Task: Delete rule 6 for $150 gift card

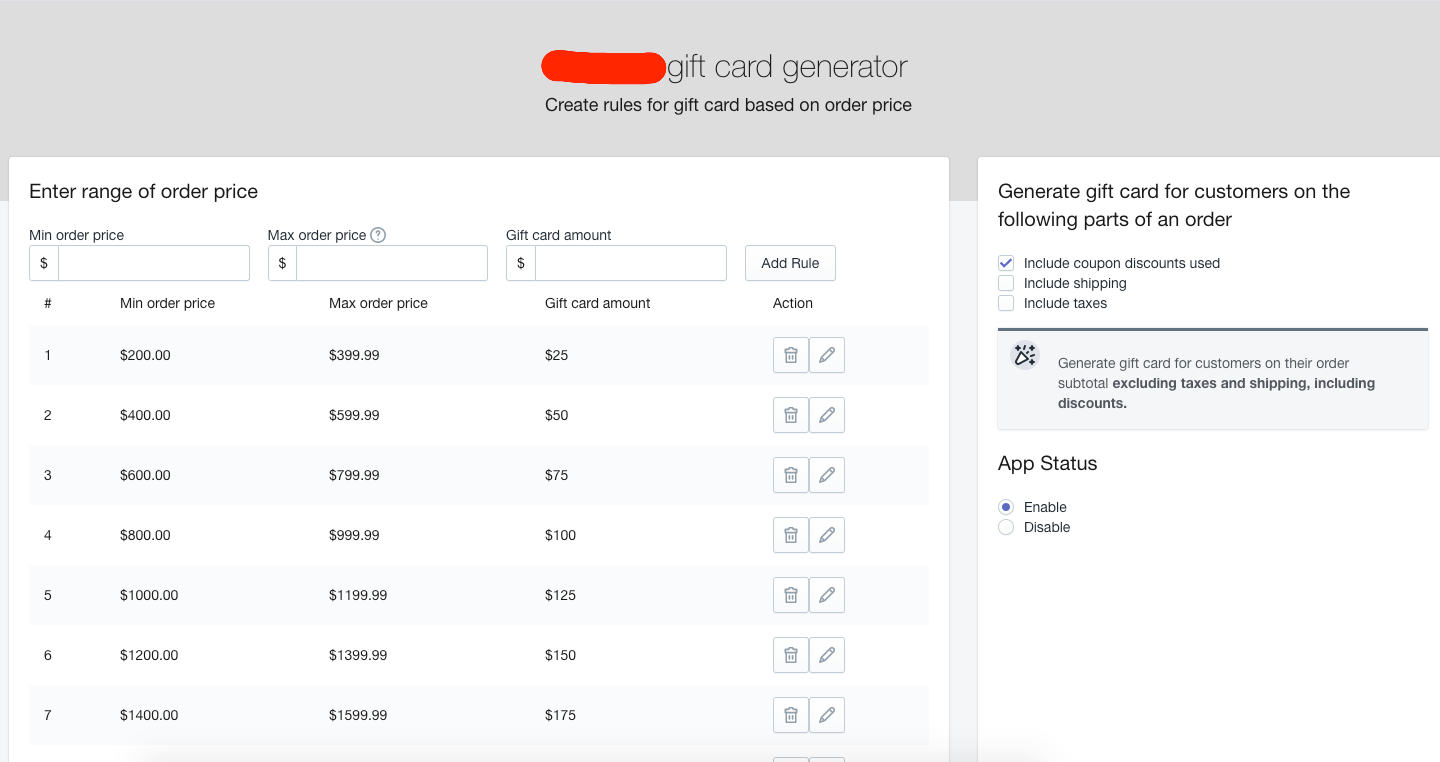Action: coord(790,655)
